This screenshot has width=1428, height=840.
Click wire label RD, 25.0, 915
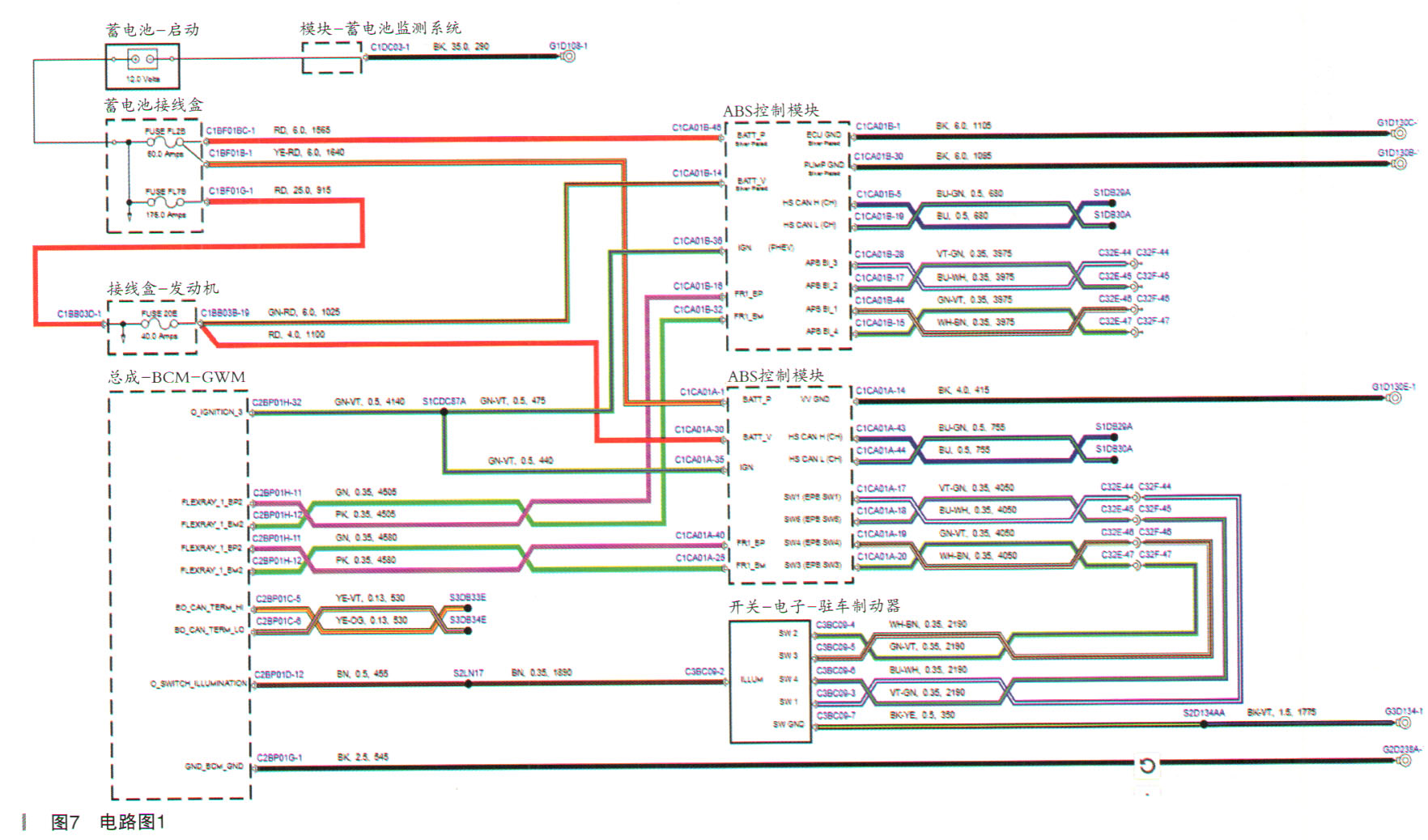[x=303, y=191]
